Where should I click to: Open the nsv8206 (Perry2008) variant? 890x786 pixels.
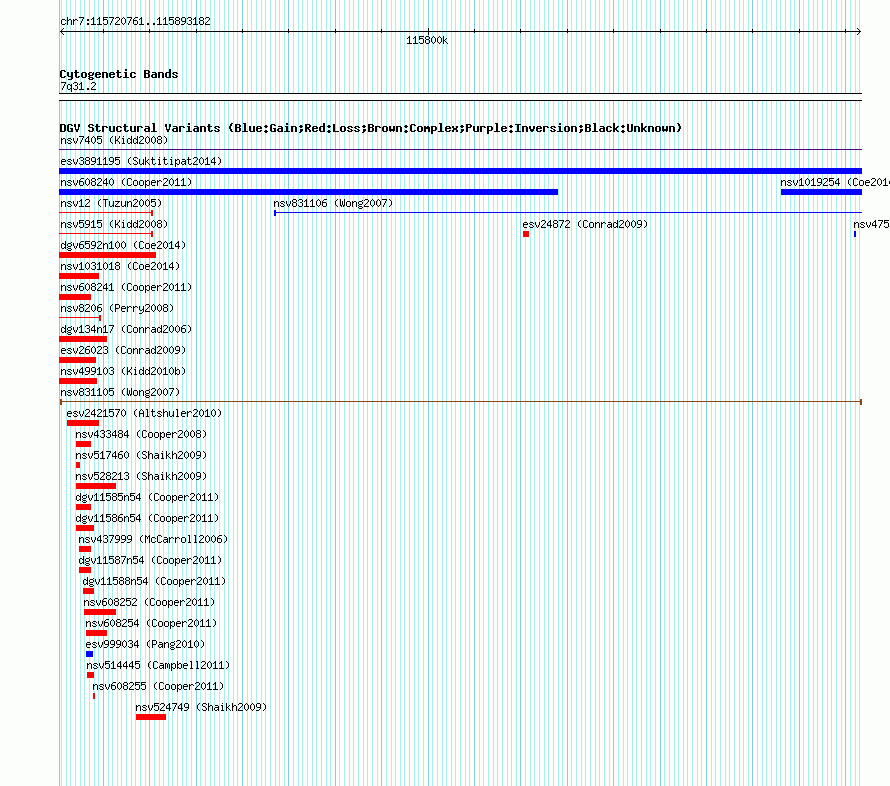pos(117,308)
